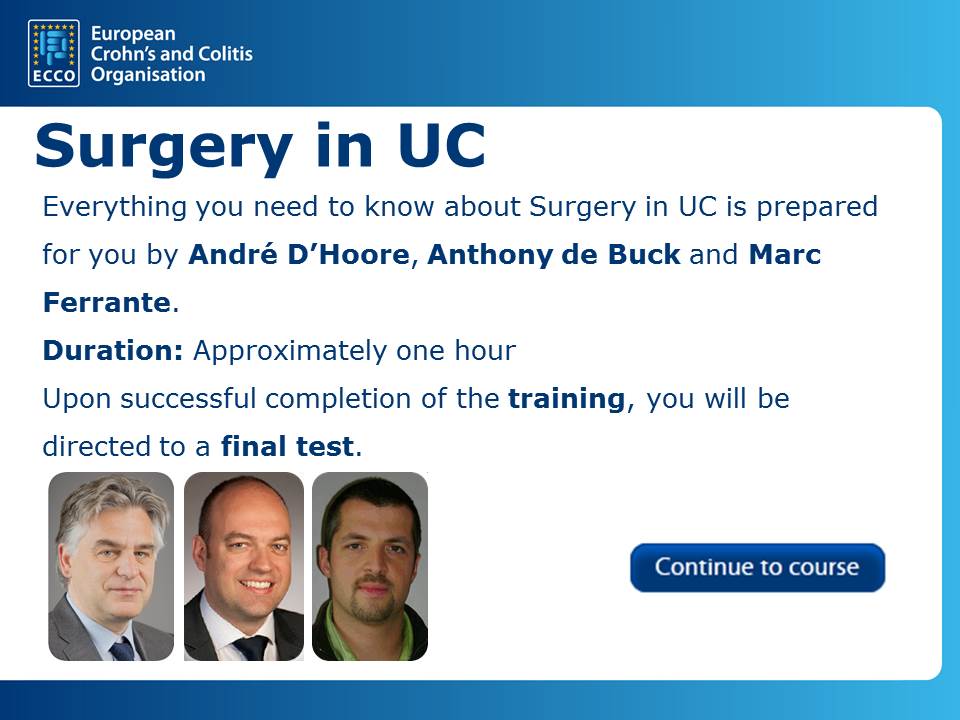Select the portrait of man in green shirt
Screen dimensions: 960x720
370,566
